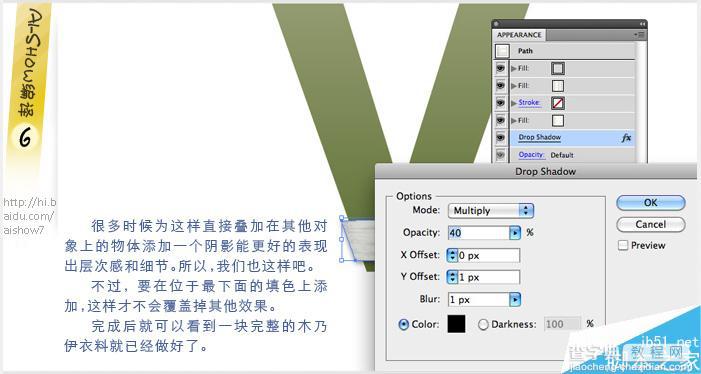
Task: Click the swatch of Fill above Drop Shadow
Action: click(558, 121)
